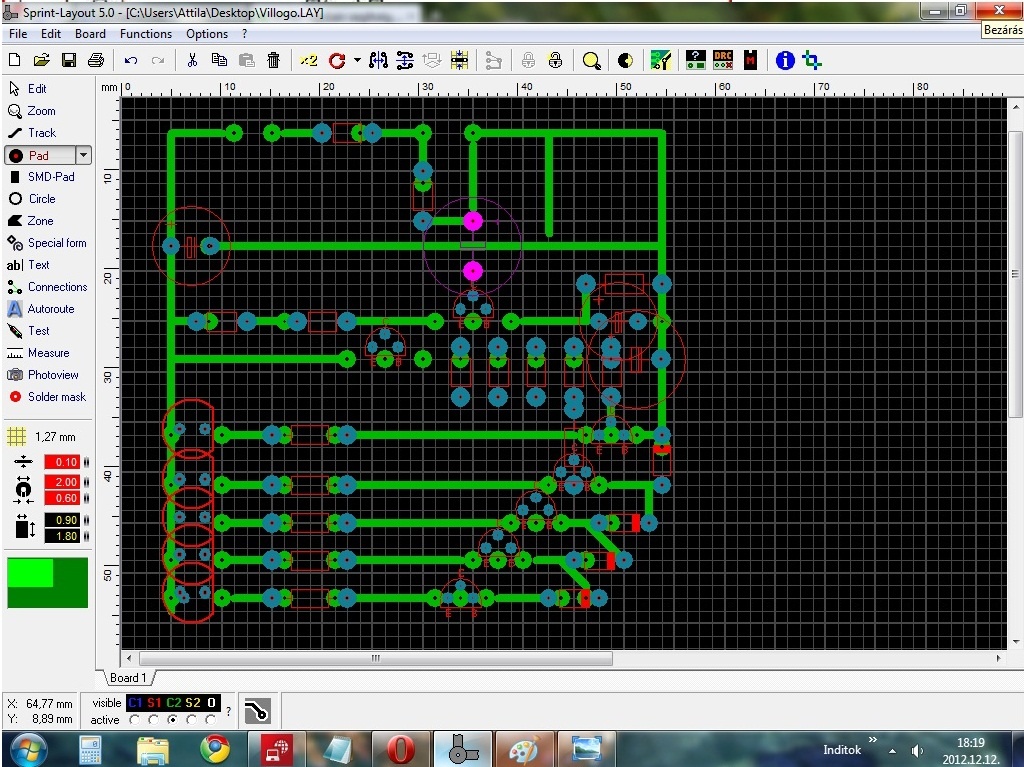Set C1 layer as active

point(134,720)
